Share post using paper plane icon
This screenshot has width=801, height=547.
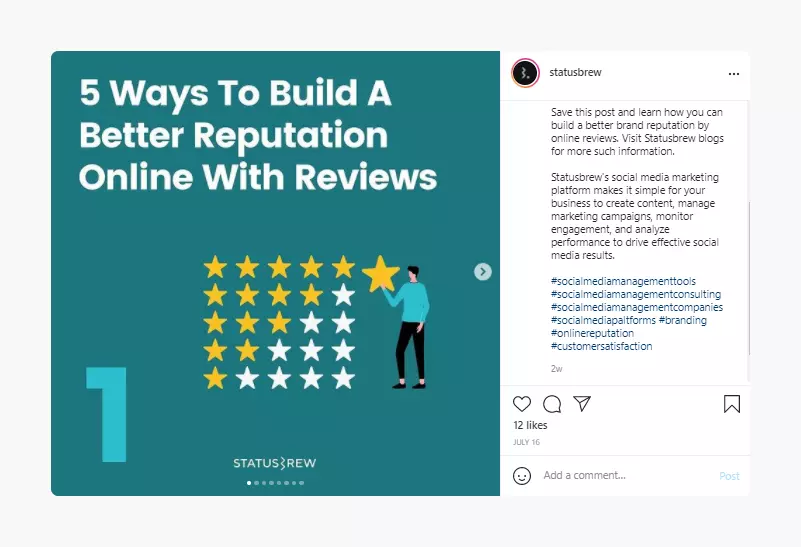pos(582,403)
